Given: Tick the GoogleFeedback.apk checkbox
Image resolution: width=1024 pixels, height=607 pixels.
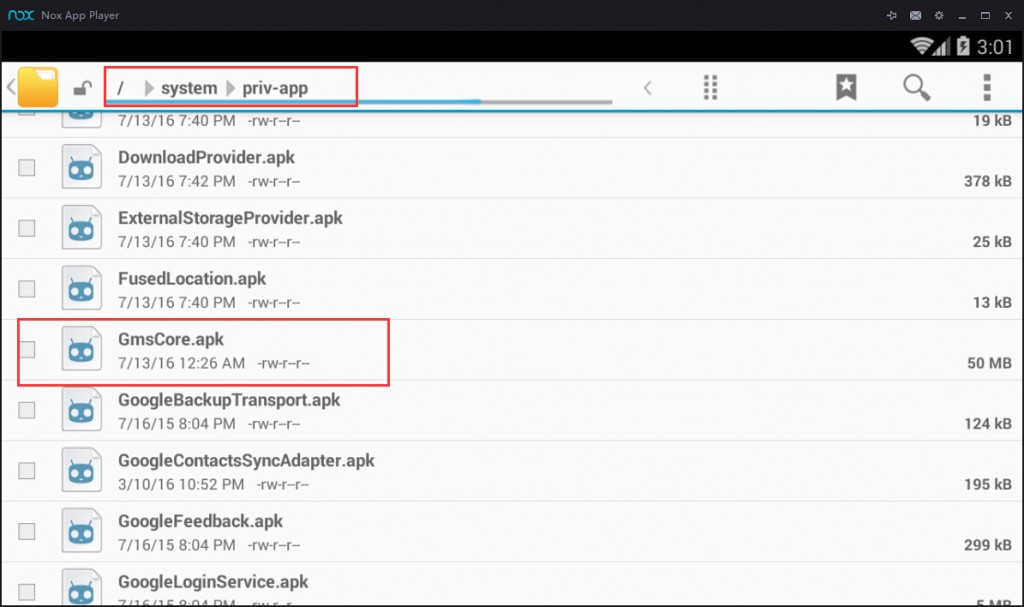Looking at the screenshot, I should (x=27, y=530).
